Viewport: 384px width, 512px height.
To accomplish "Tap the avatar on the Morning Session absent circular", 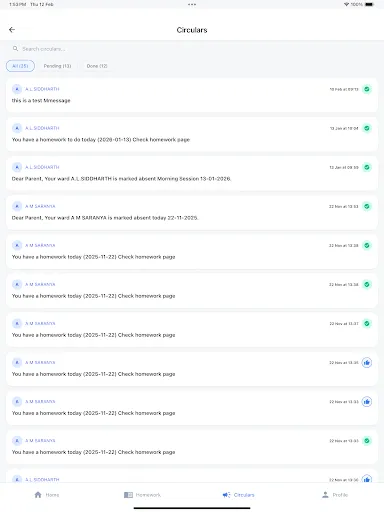I will tap(17, 167).
